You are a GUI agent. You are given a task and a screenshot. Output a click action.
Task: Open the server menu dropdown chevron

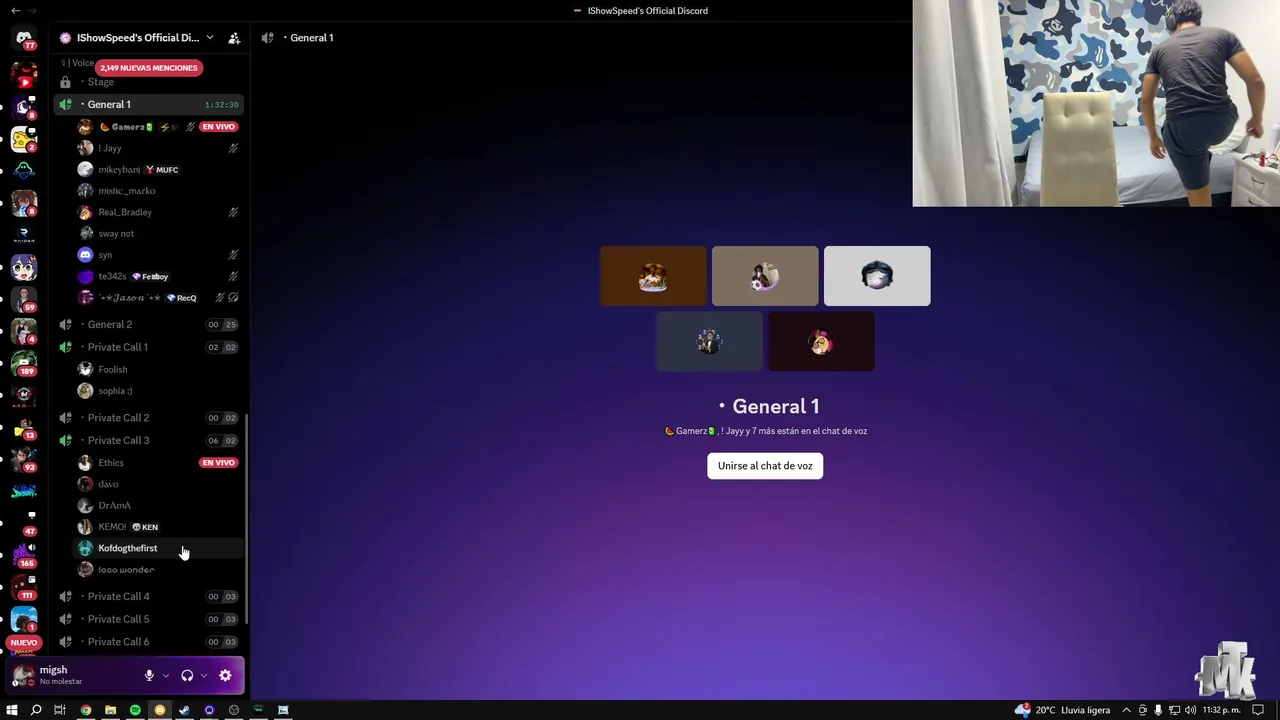(209, 38)
